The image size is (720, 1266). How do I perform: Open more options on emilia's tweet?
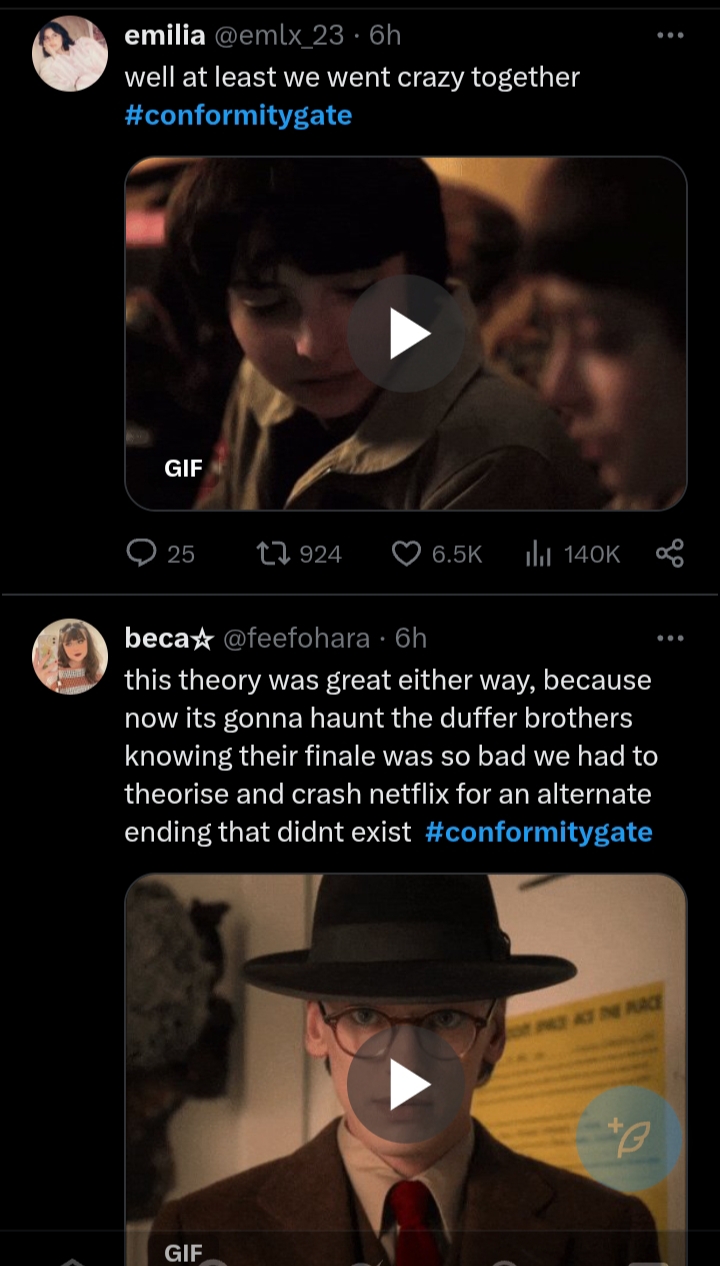tap(669, 35)
